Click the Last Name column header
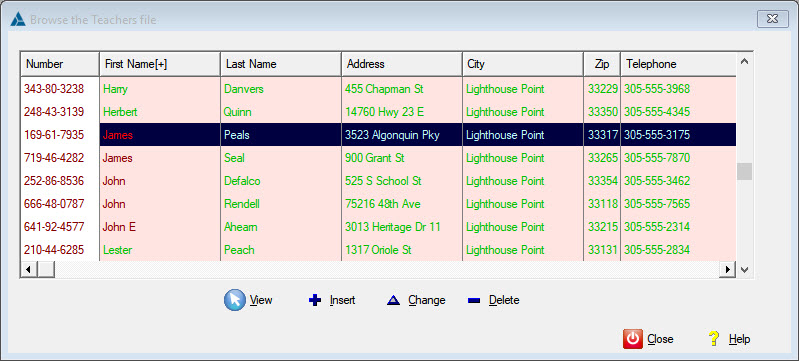 281,64
